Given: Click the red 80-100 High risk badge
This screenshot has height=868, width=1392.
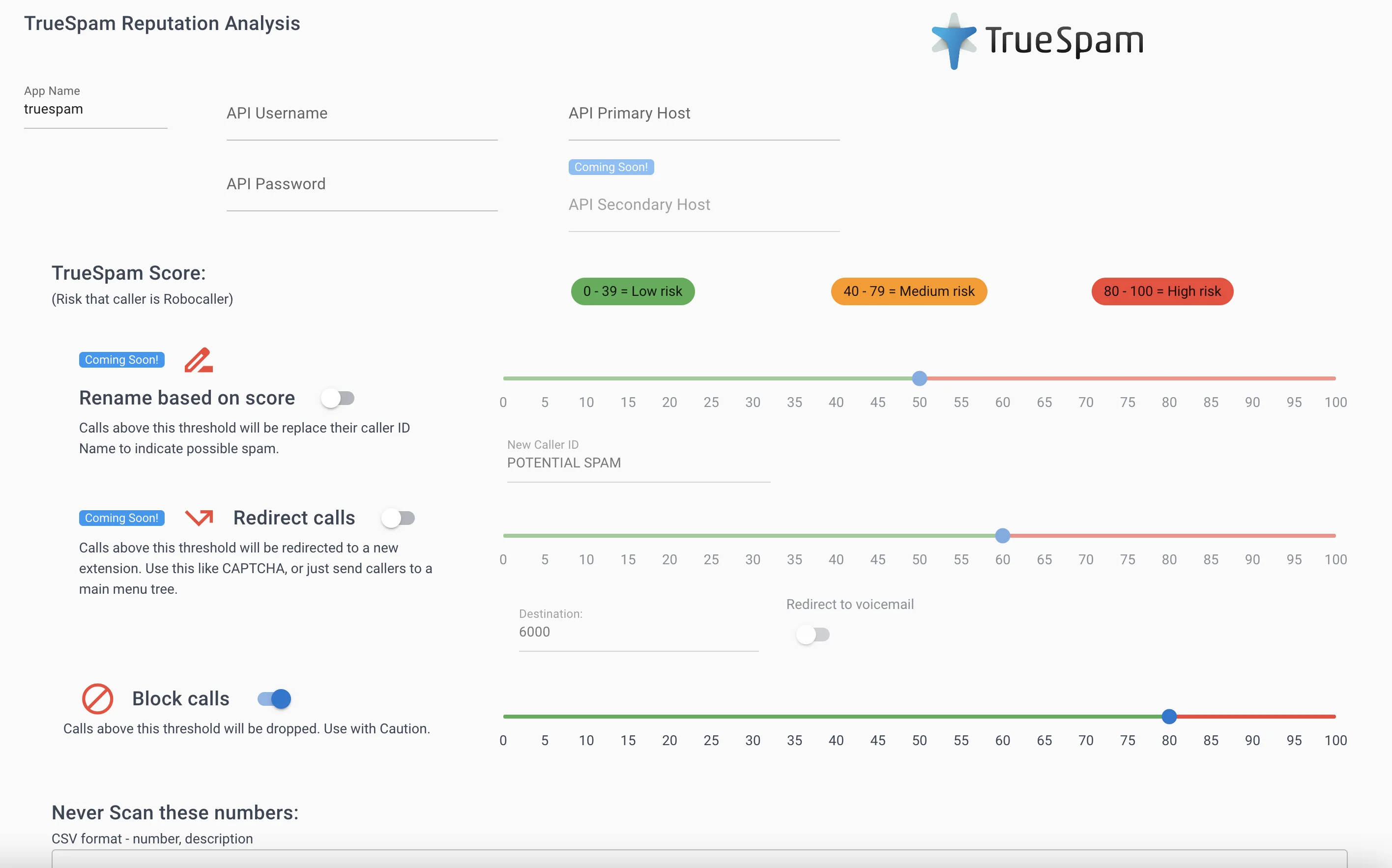Looking at the screenshot, I should (1162, 291).
